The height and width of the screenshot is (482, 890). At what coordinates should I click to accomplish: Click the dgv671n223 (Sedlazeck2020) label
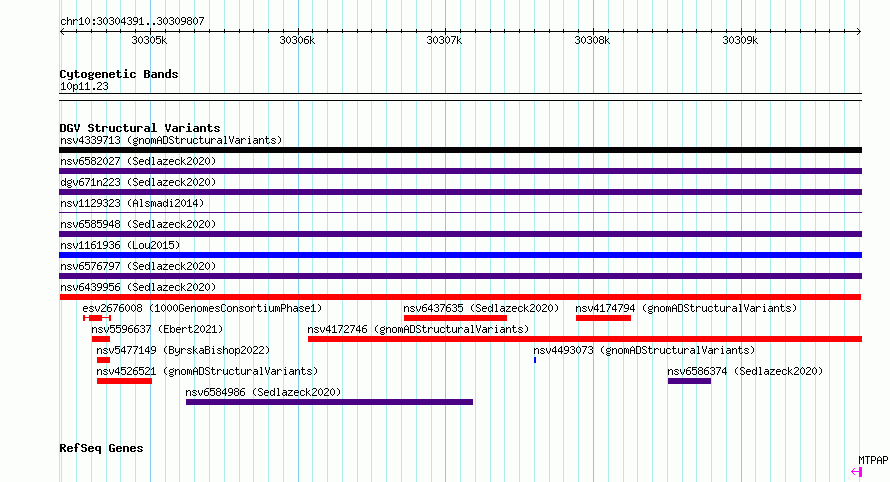click(138, 182)
